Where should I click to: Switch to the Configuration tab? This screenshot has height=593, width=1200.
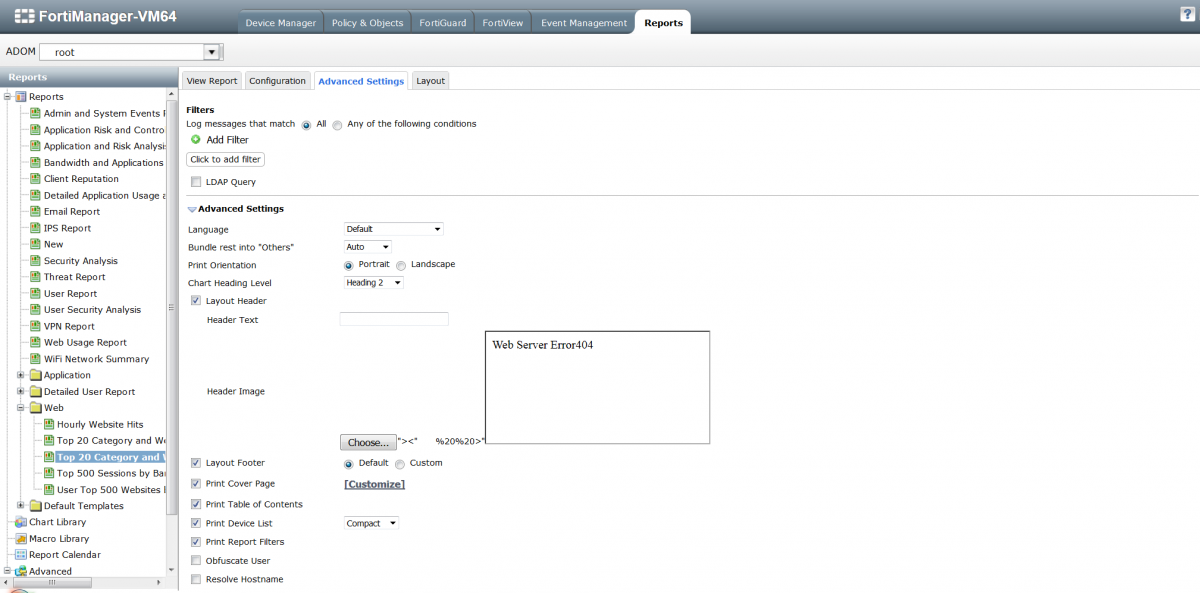tap(277, 81)
